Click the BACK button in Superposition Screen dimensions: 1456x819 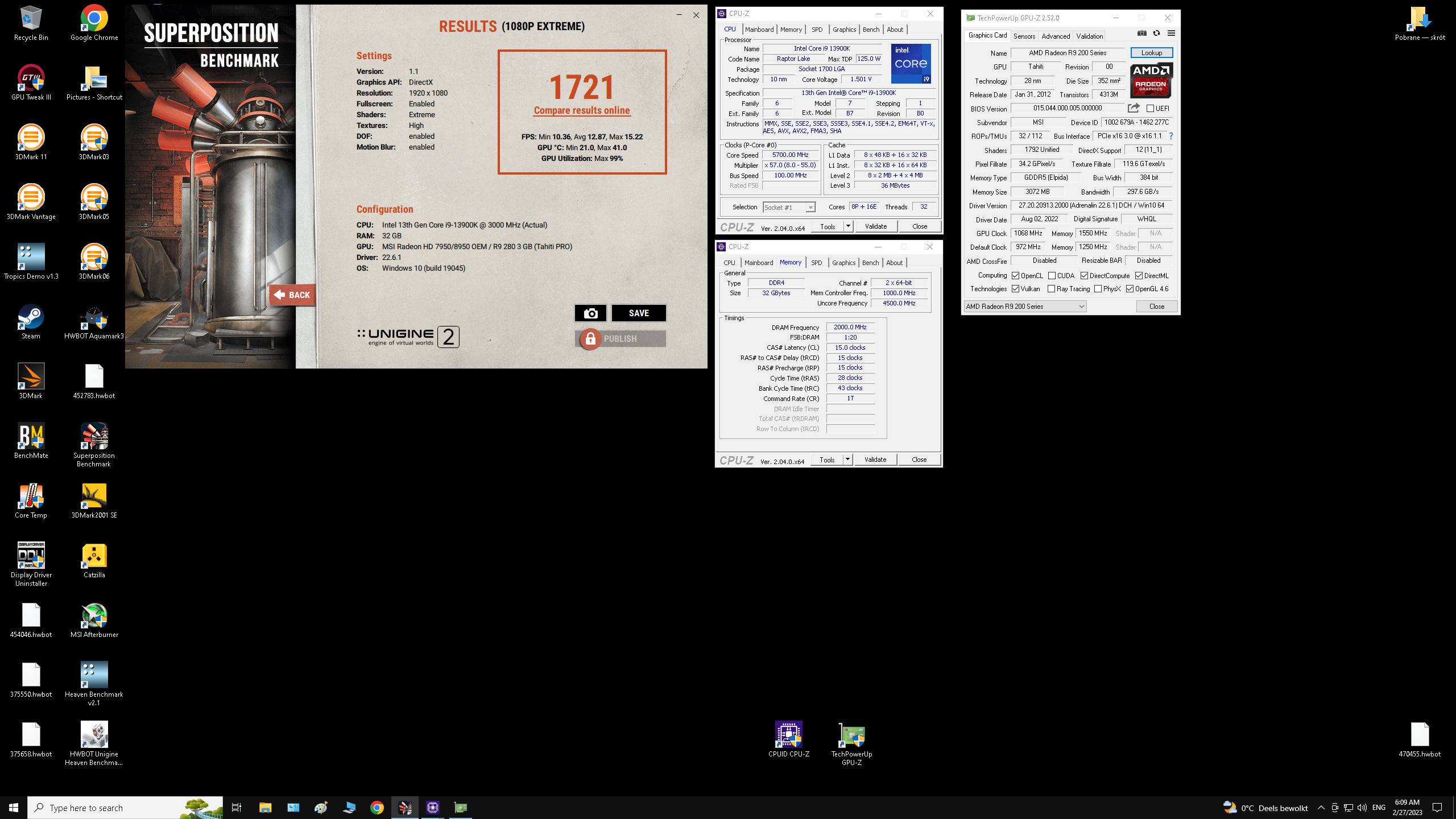pyautogui.click(x=292, y=295)
